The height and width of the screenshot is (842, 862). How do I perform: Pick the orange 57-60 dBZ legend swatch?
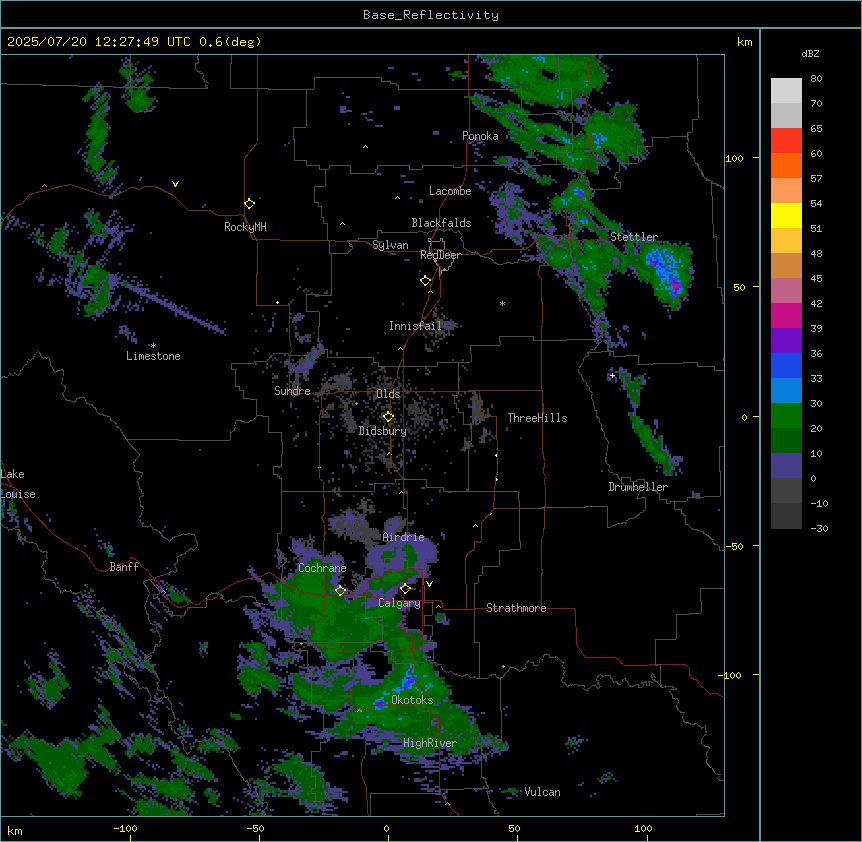pyautogui.click(x=786, y=165)
